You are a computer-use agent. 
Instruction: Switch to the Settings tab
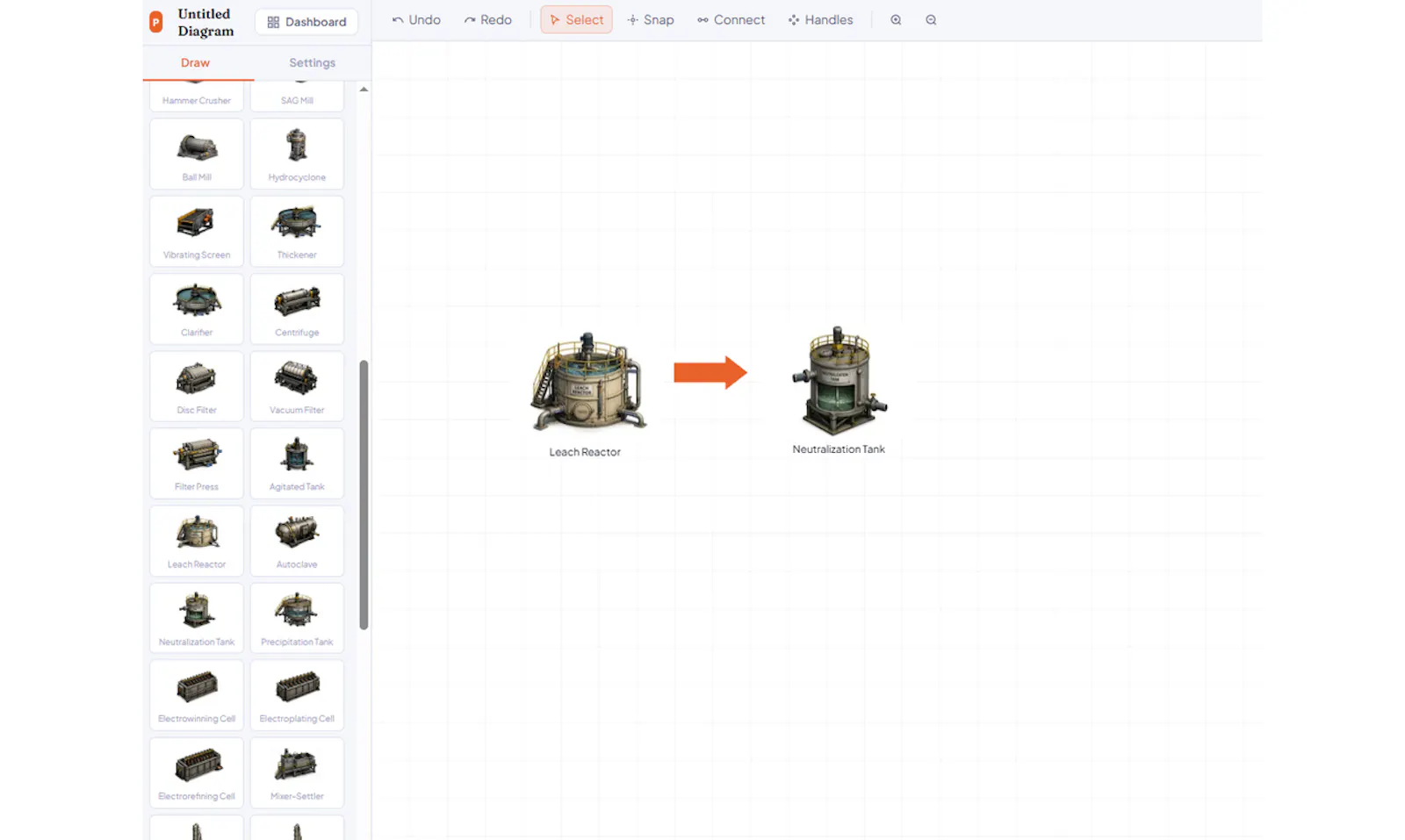312,62
